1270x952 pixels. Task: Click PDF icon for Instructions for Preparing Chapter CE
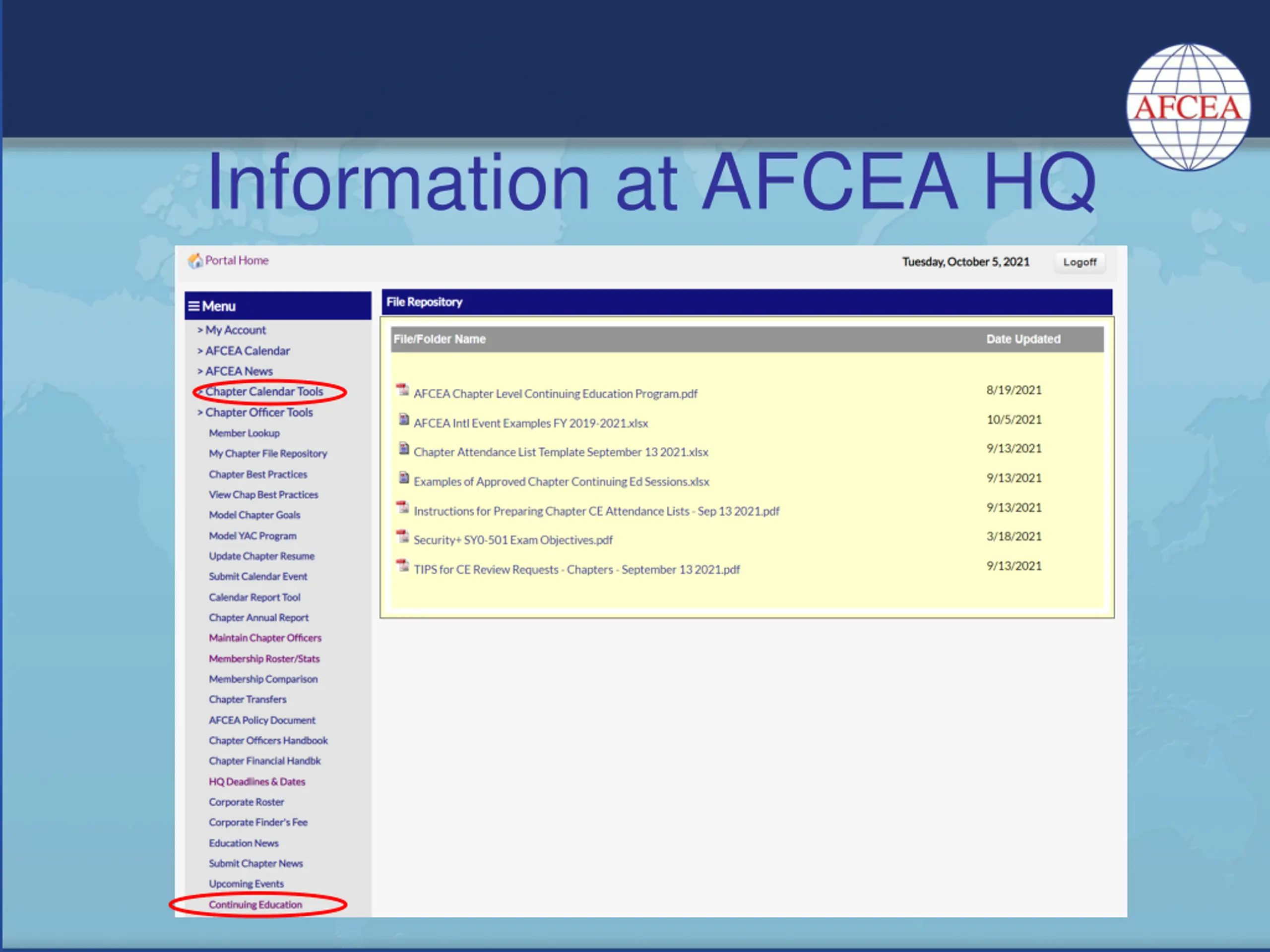(x=403, y=507)
